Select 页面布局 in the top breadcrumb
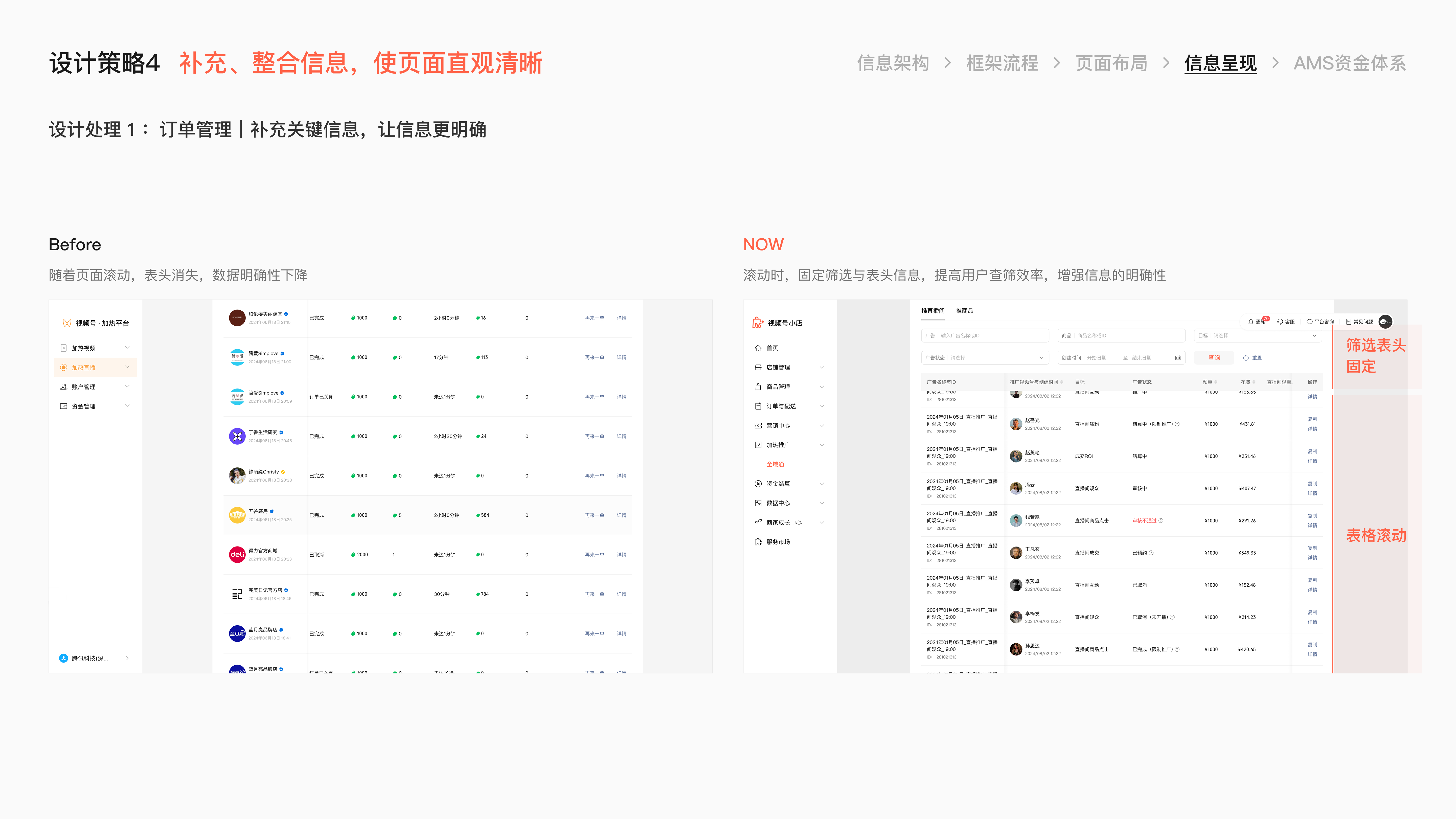This screenshot has height=819, width=1456. (1111, 63)
